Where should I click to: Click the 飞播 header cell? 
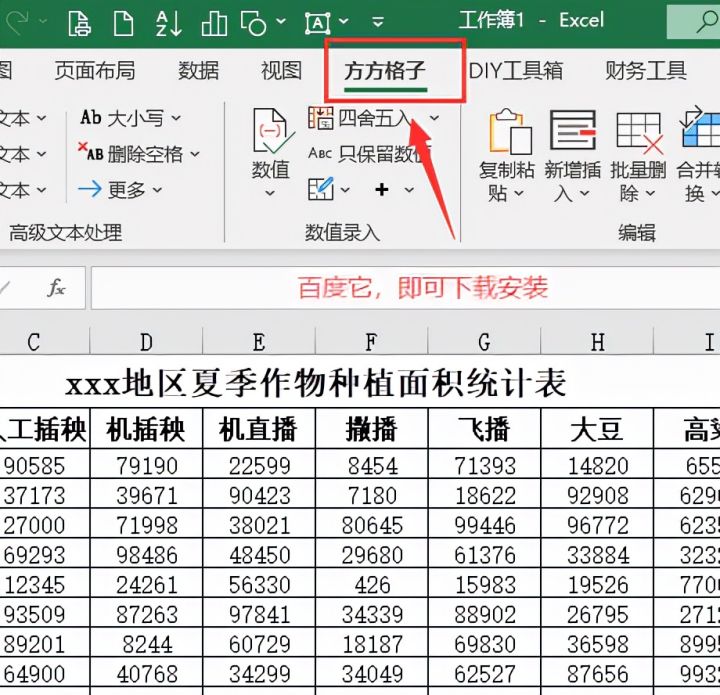484,430
